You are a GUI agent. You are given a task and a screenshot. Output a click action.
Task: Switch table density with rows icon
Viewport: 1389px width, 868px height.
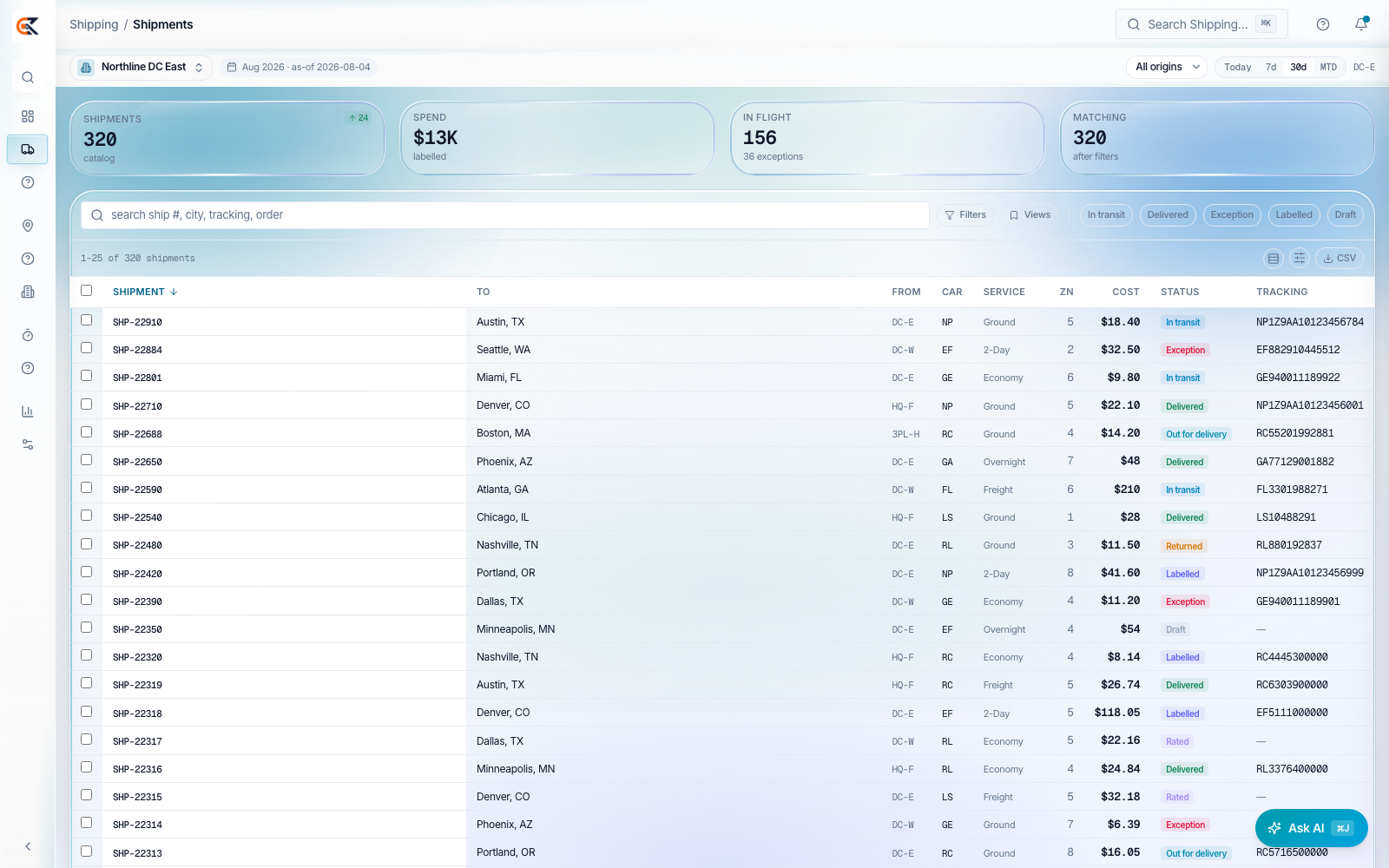point(1274,258)
